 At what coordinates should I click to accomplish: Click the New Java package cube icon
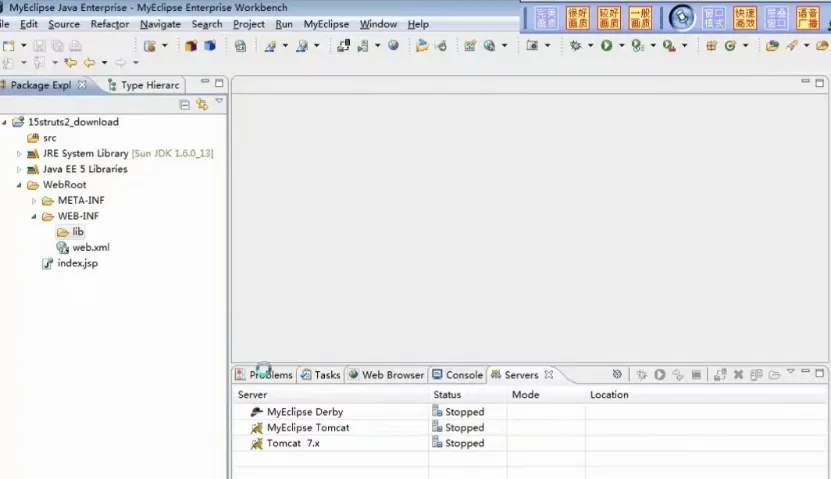coord(191,46)
